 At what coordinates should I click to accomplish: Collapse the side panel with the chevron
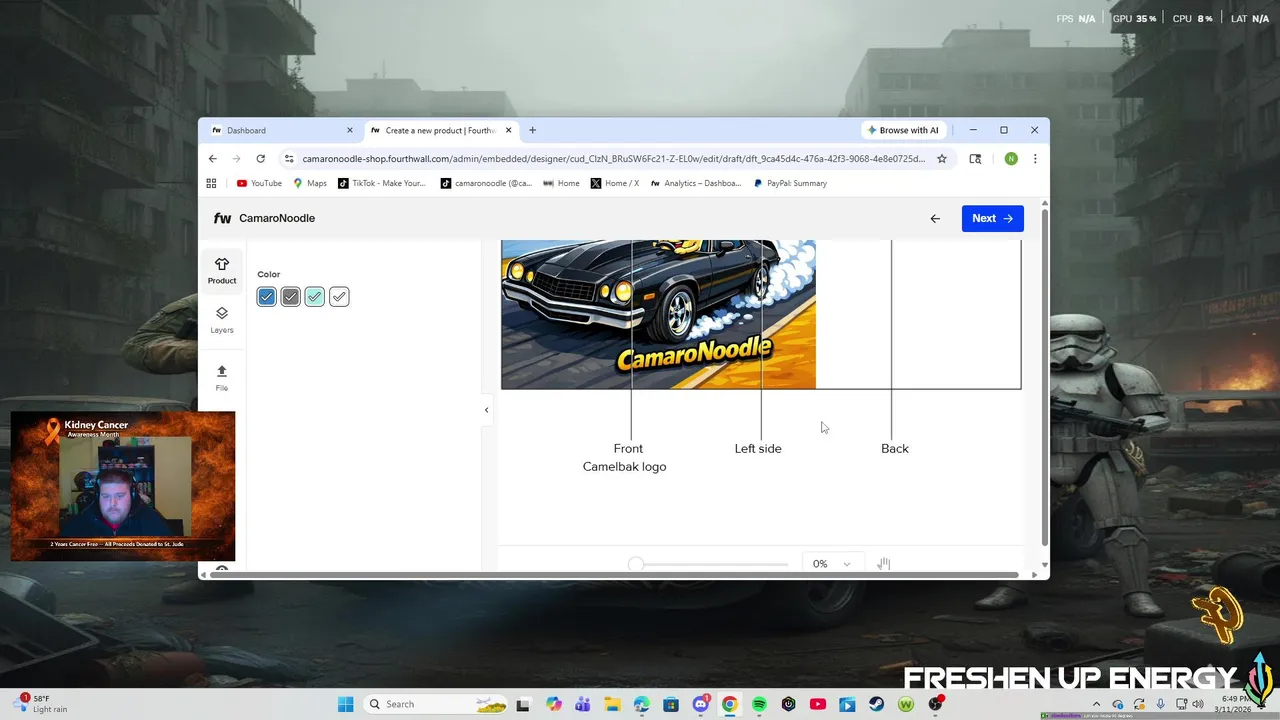(x=487, y=410)
